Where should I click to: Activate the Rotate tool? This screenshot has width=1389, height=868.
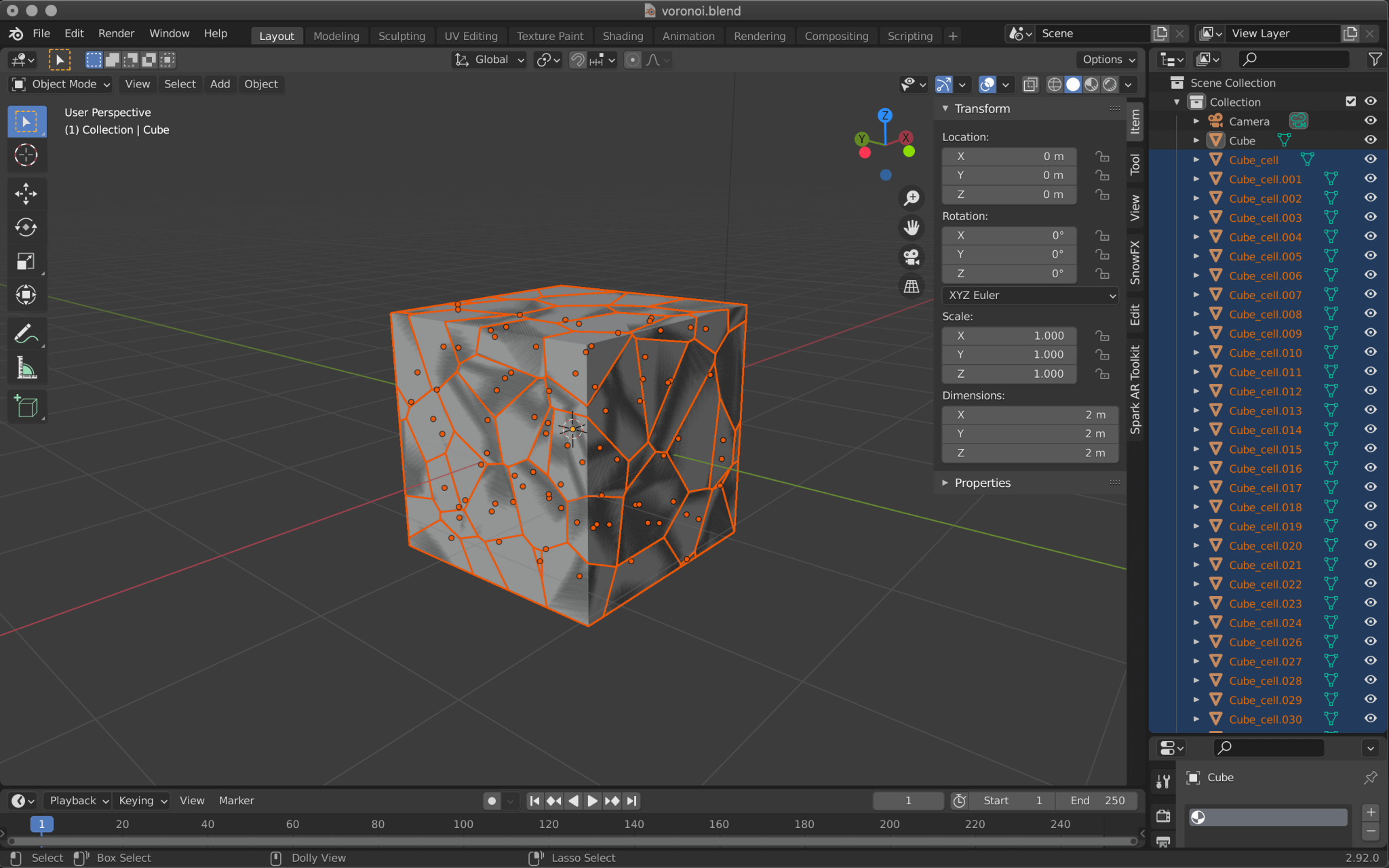(x=26, y=227)
